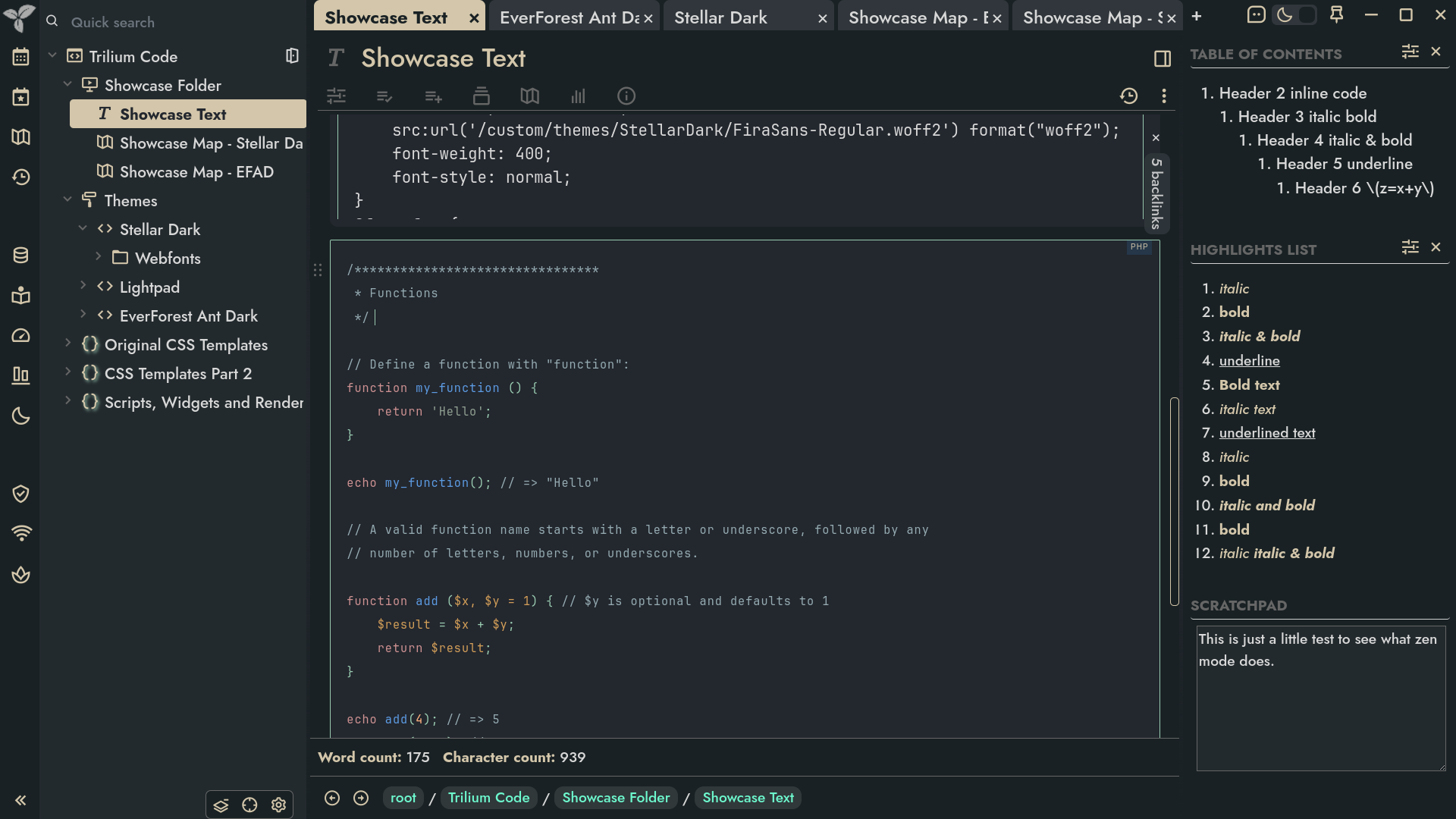Click the database SQL console launcher icon

tap(20, 256)
